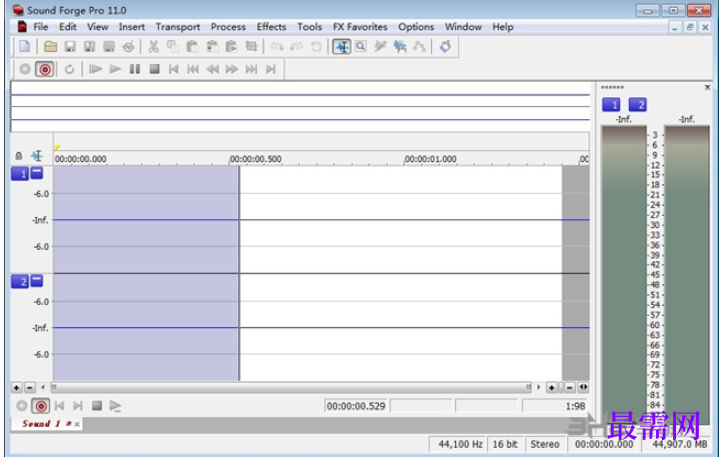Open the Effects menu
This screenshot has height=457, width=719.
[271, 27]
